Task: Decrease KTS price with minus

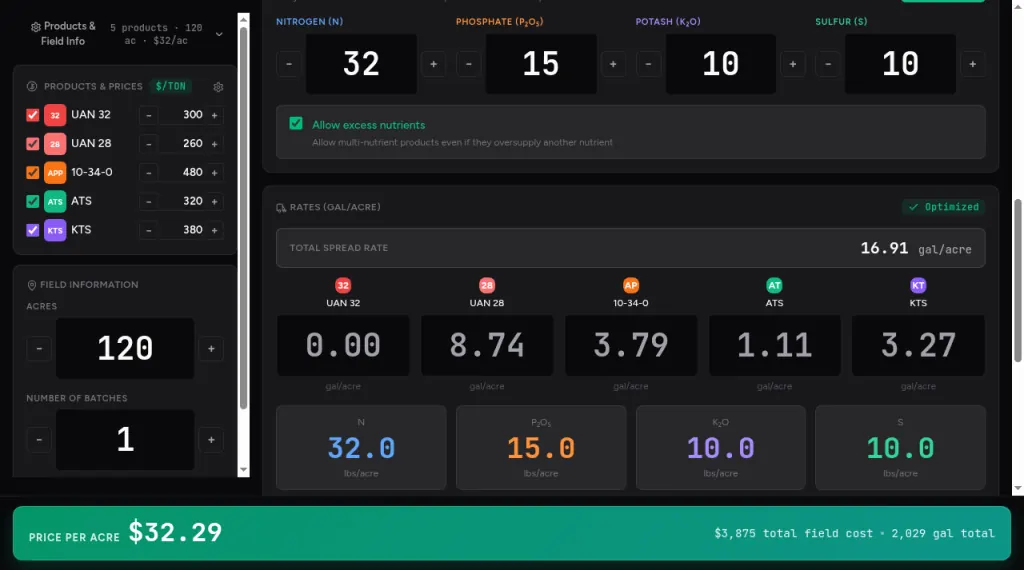Action: 148,230
